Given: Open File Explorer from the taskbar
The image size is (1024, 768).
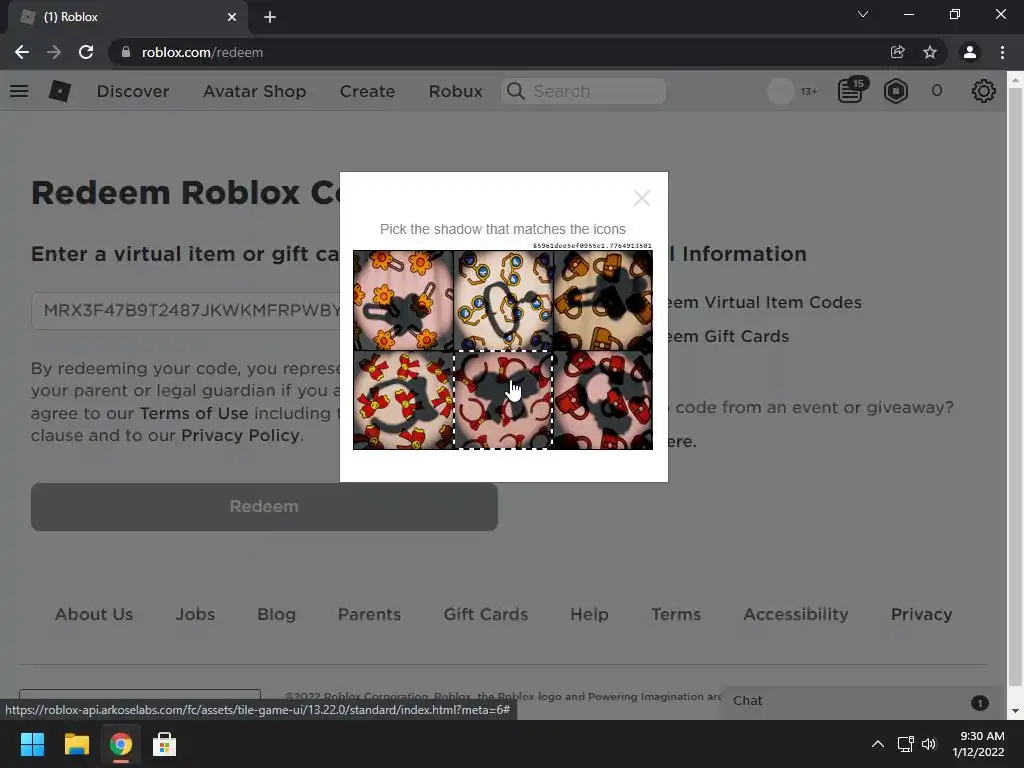Looking at the screenshot, I should tap(76, 744).
